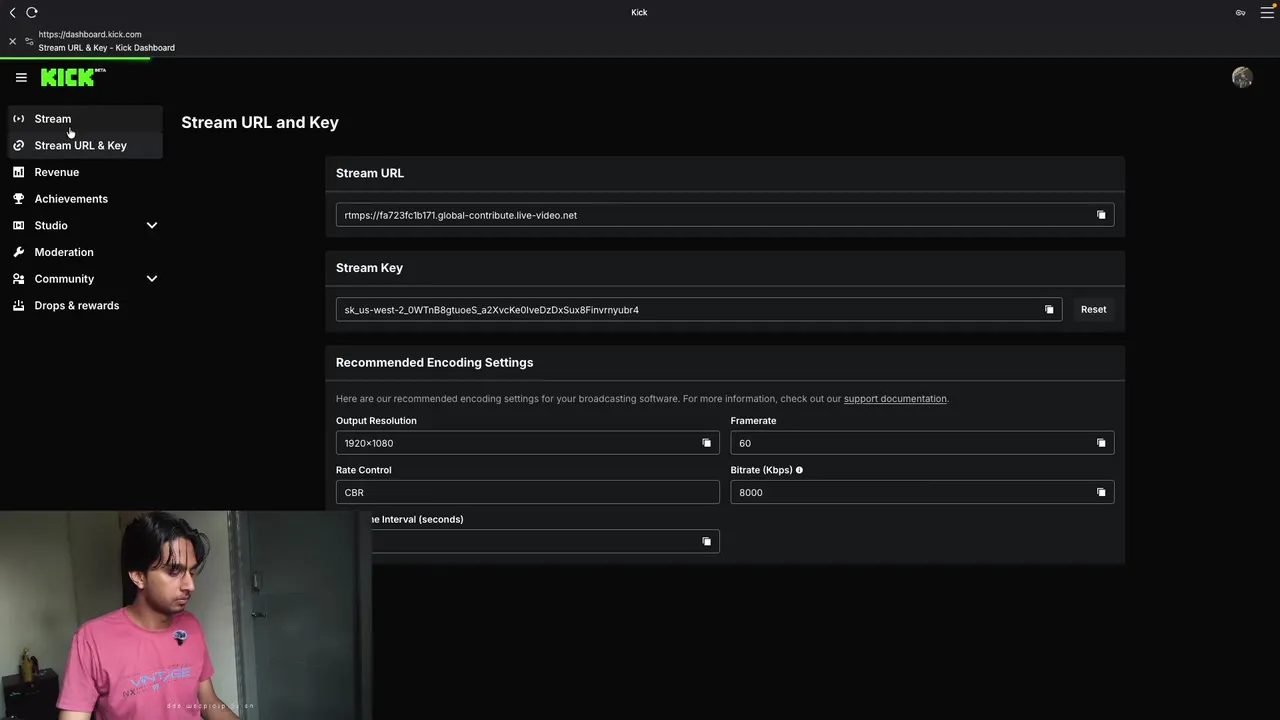Click the Stream sidebar icon
The width and height of the screenshot is (1280, 720).
[x=18, y=118]
